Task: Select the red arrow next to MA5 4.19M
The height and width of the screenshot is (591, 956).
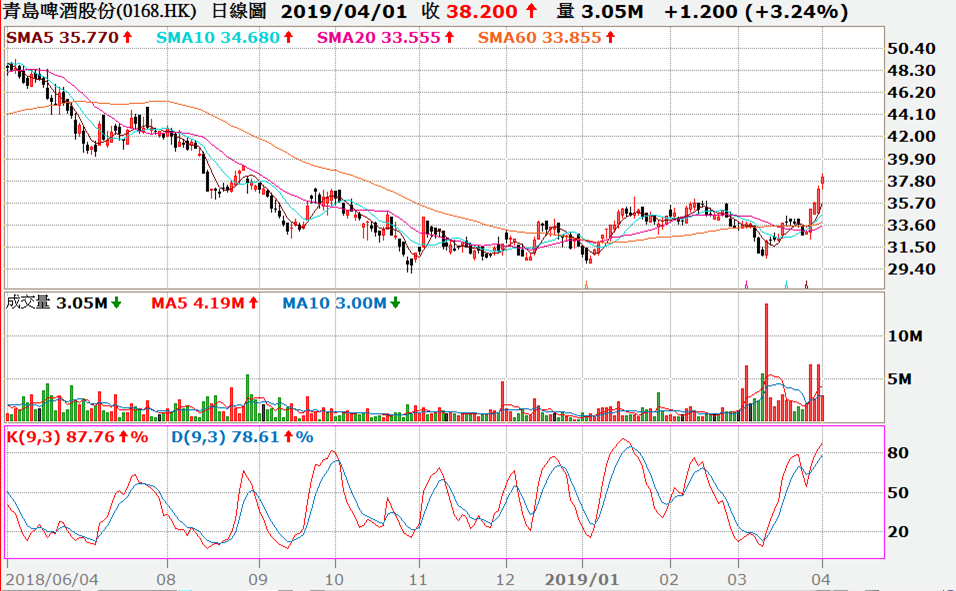Action: (254, 303)
